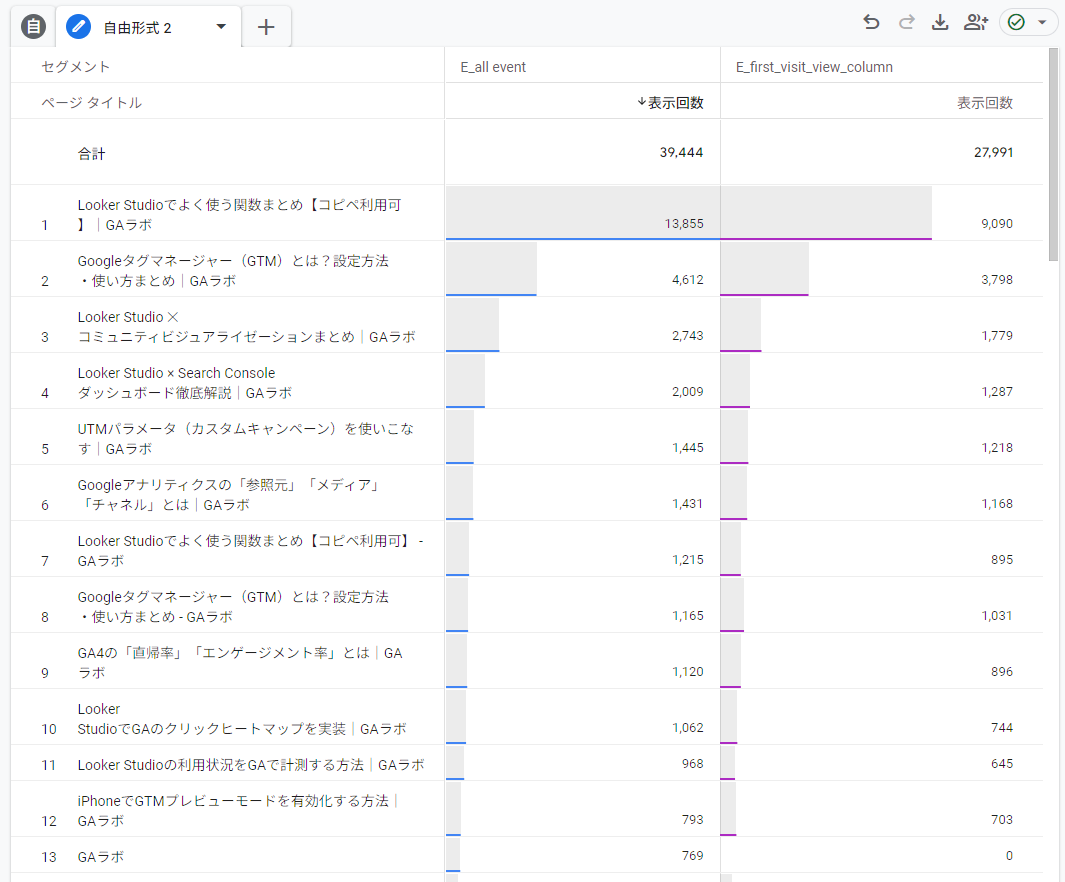Click the value 1,287
This screenshot has height=882, width=1065.
pyautogui.click(x=996, y=392)
